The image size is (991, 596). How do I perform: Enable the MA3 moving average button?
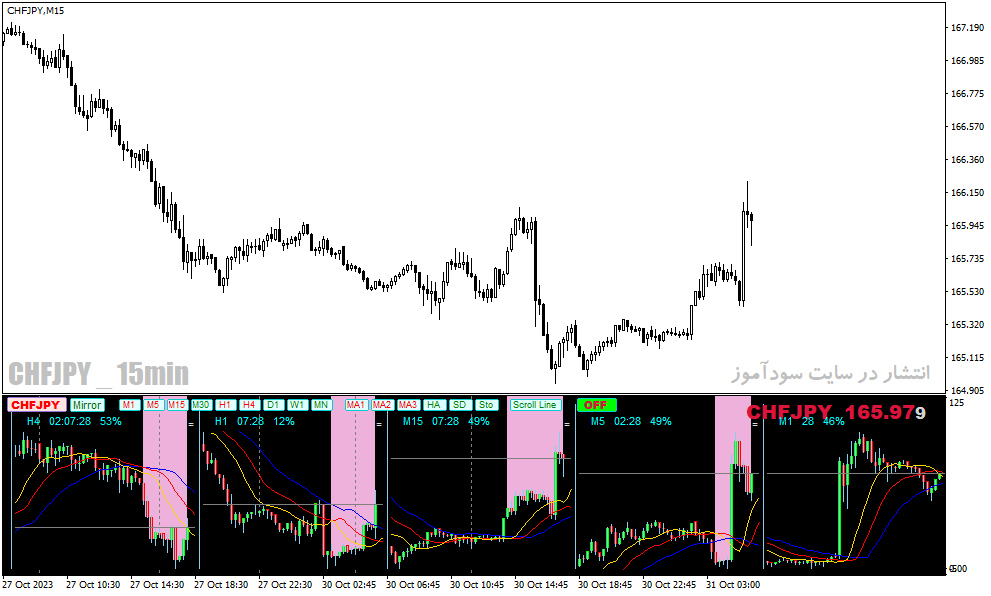pos(408,405)
